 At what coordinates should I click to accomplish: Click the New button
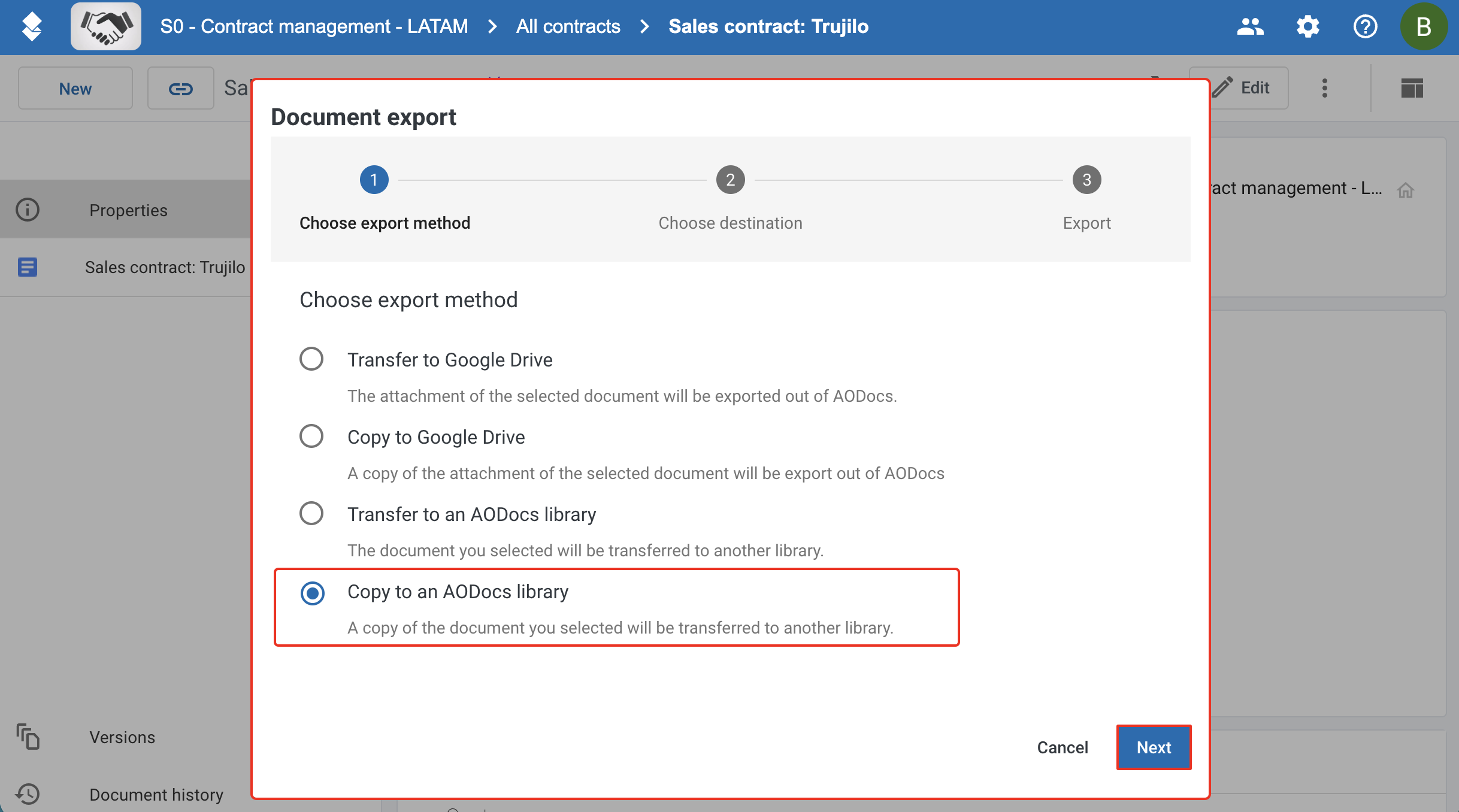(75, 89)
